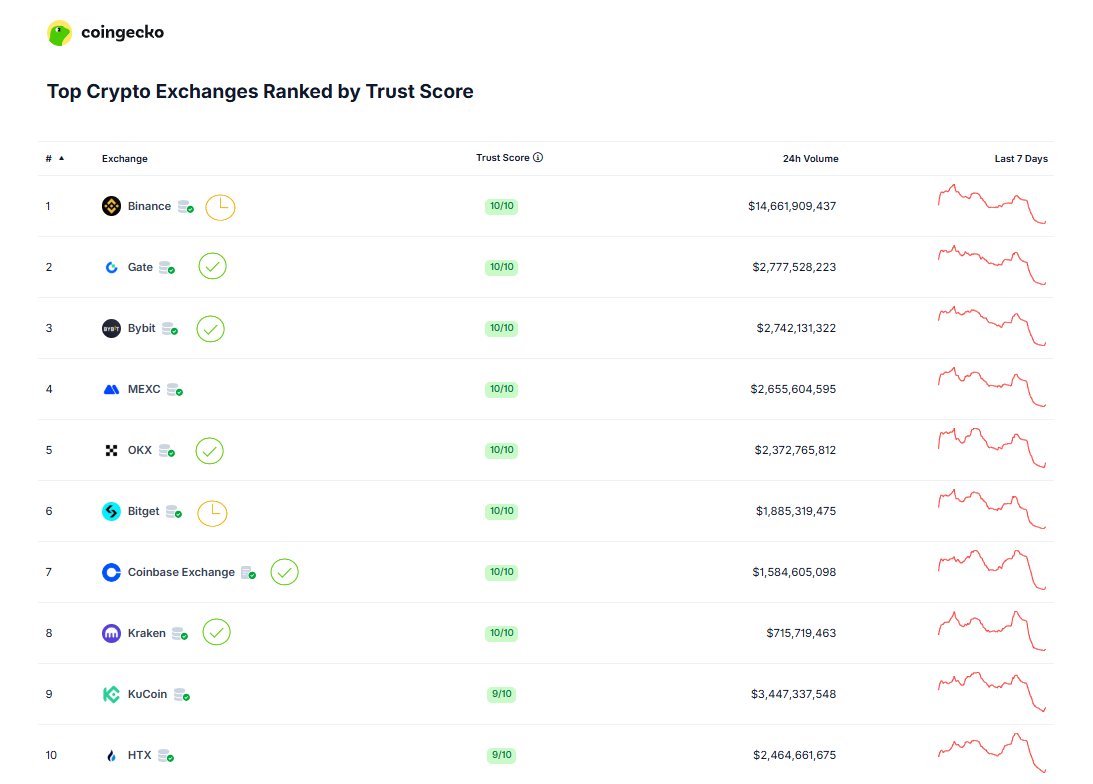This screenshot has height=784, width=1093.
Task: Click HTX's 7-day sparkline chart
Action: [992, 753]
